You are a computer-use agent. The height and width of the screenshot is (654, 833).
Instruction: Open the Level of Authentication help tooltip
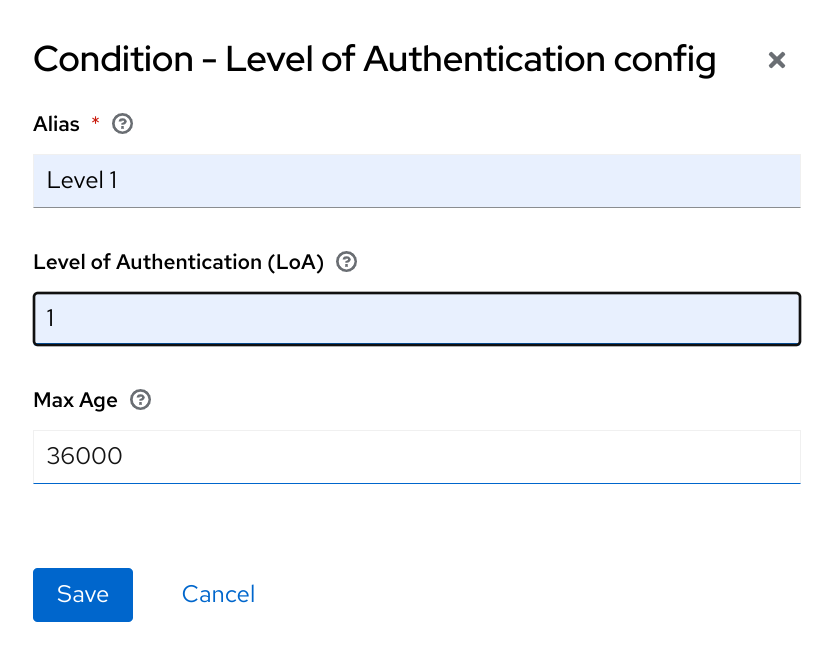tap(346, 261)
